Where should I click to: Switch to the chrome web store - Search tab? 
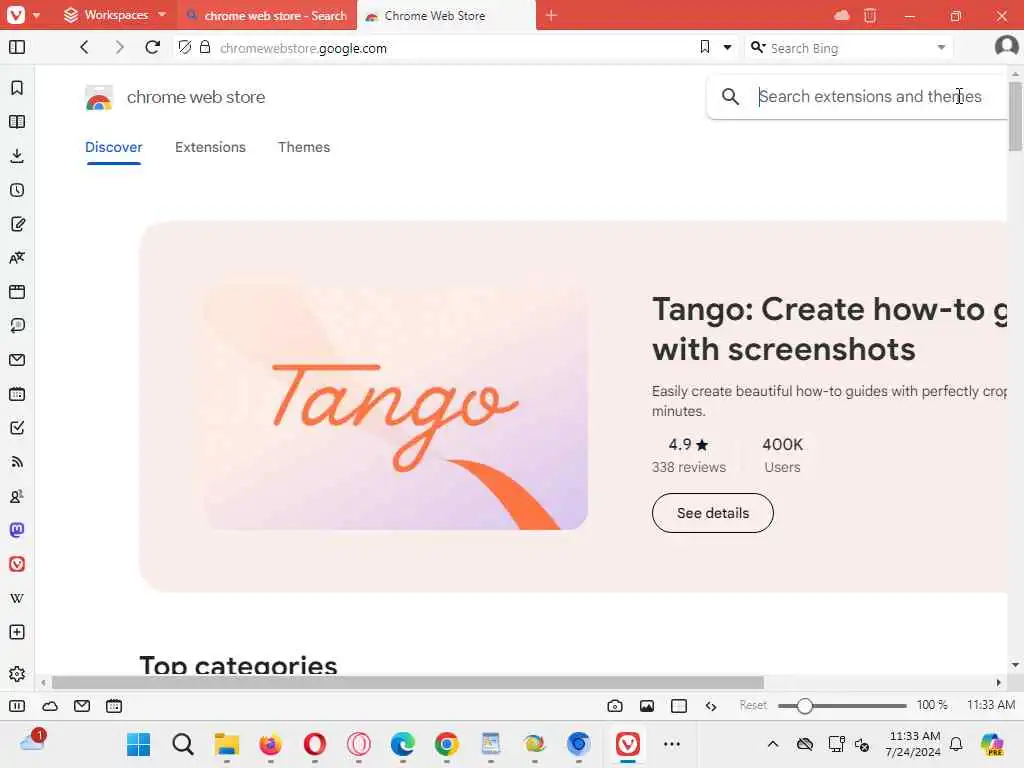(268, 15)
